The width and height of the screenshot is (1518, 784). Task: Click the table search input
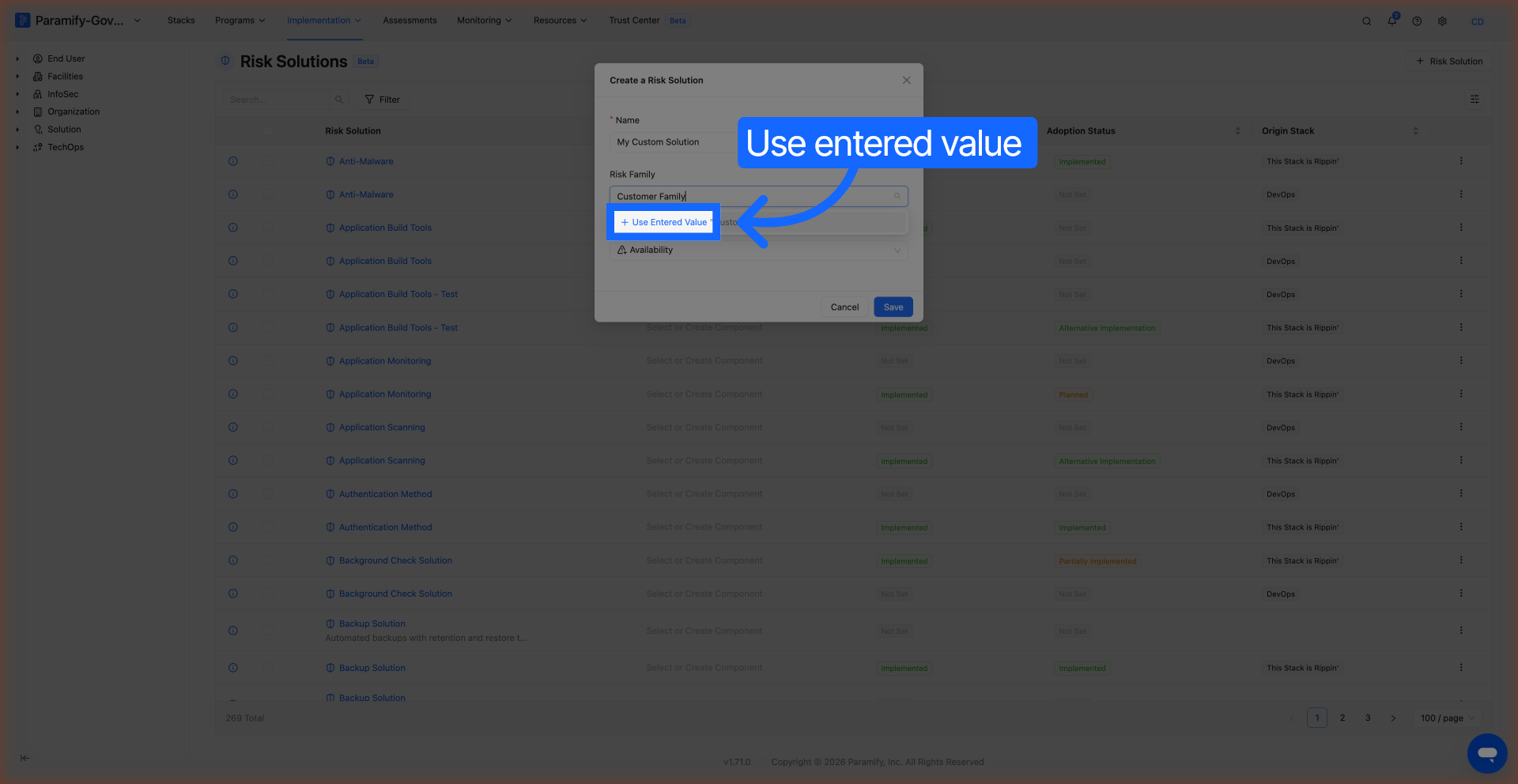click(x=277, y=100)
